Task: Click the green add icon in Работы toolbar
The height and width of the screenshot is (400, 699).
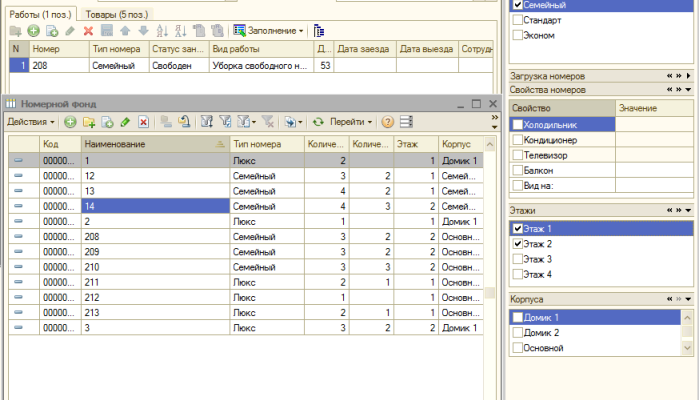Action: click(x=33, y=31)
